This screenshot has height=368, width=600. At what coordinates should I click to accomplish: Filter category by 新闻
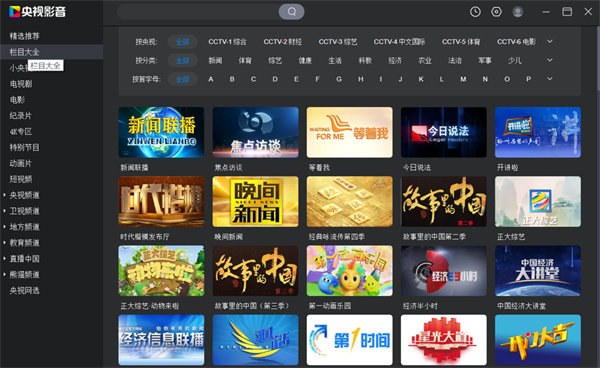tap(215, 60)
